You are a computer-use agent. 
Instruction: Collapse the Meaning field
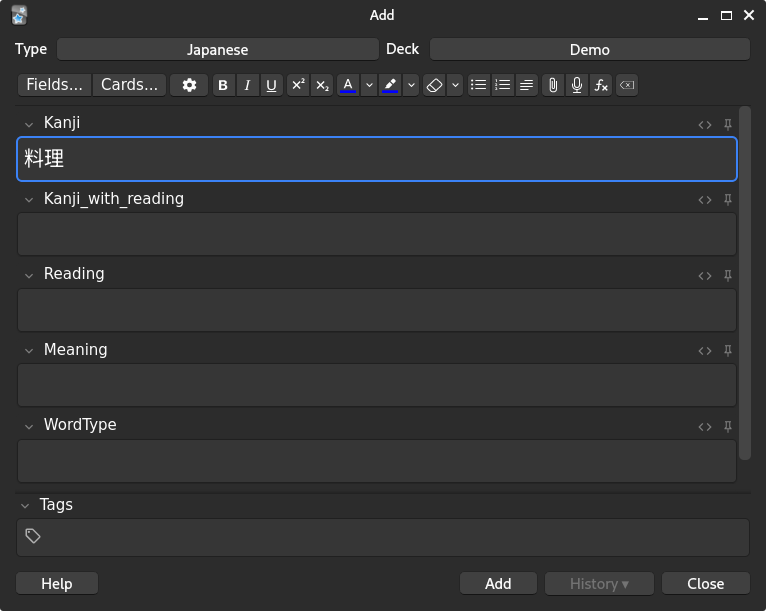(29, 350)
